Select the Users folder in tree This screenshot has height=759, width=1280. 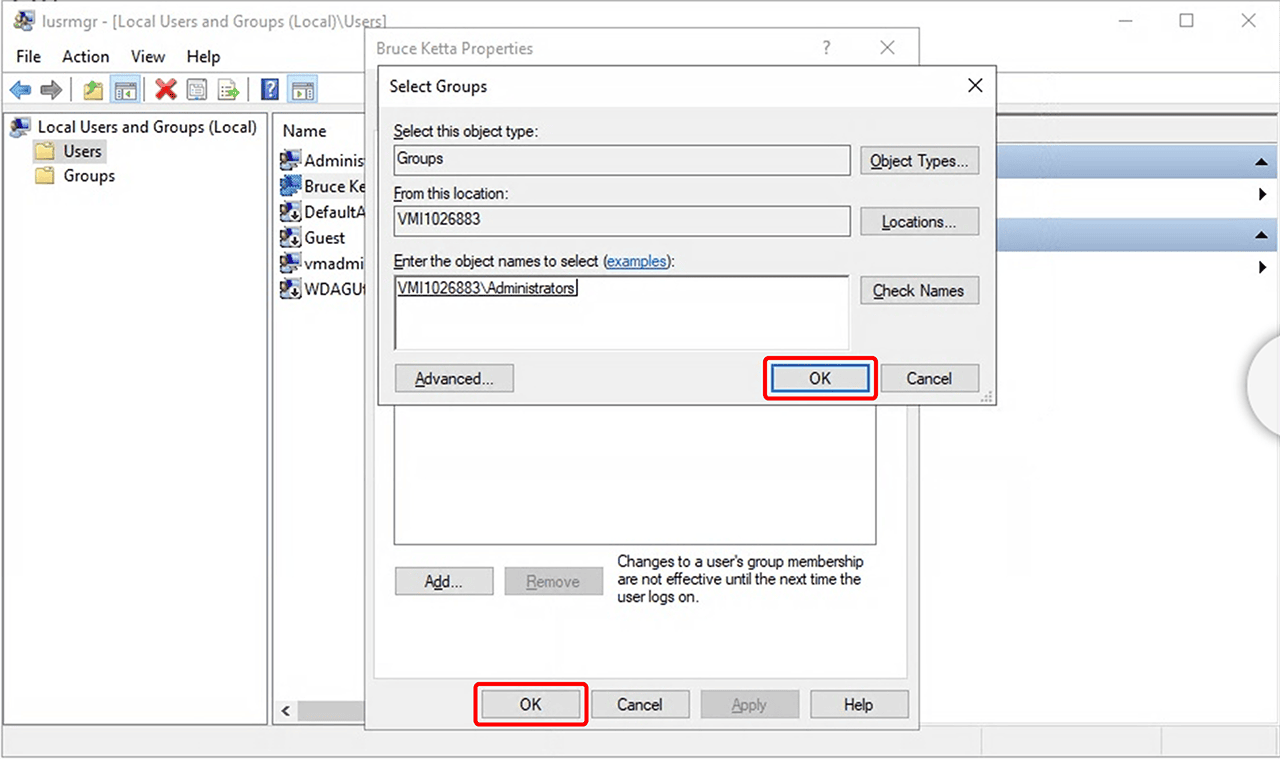click(x=82, y=151)
